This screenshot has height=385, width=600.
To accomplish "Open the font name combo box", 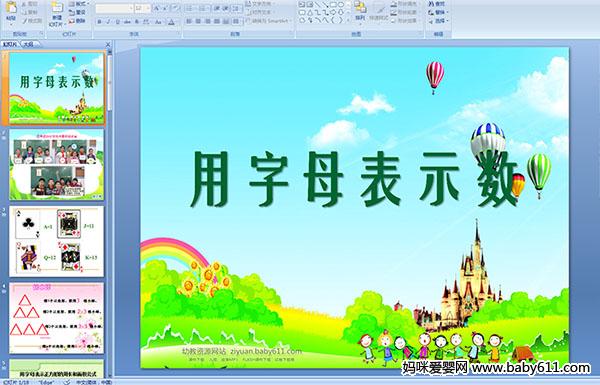I will click(114, 8).
